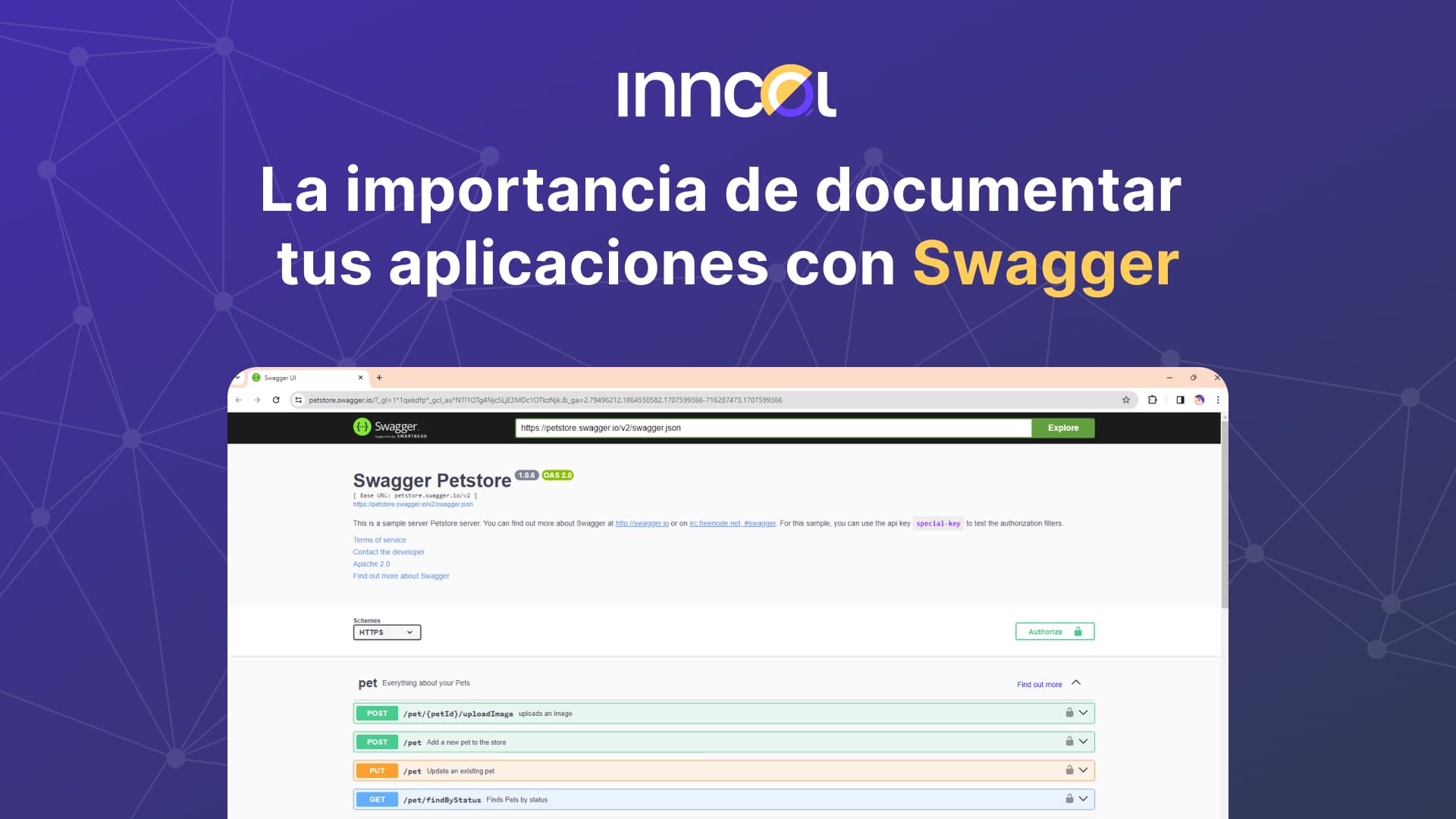1456x819 pixels.
Task: Click the browser refresh icon
Action: 275,400
